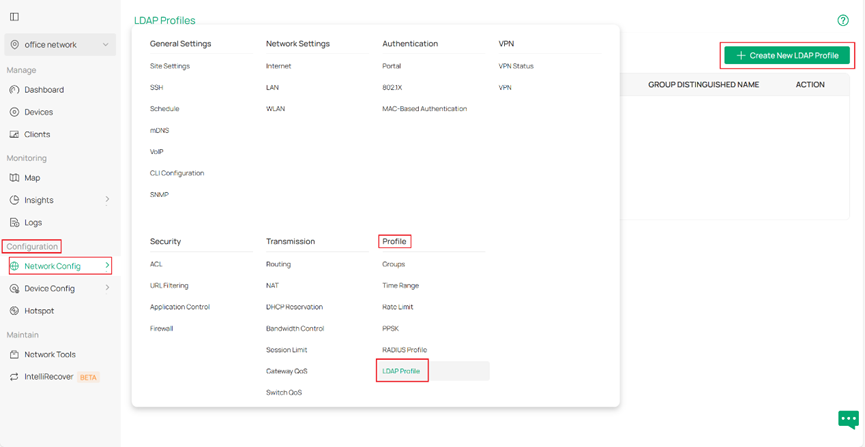Expand the Insights submenu chevron
This screenshot has height=447, width=865.
tap(107, 200)
